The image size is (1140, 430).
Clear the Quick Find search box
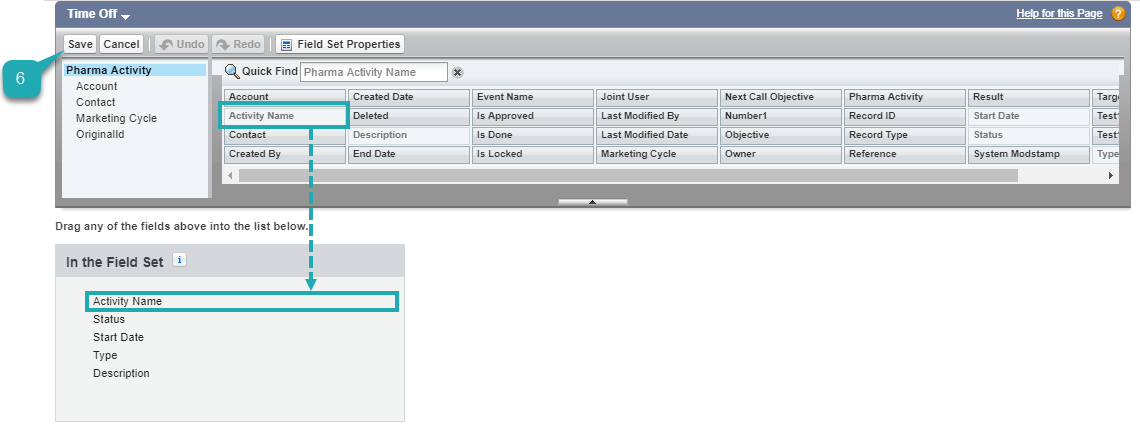click(457, 73)
